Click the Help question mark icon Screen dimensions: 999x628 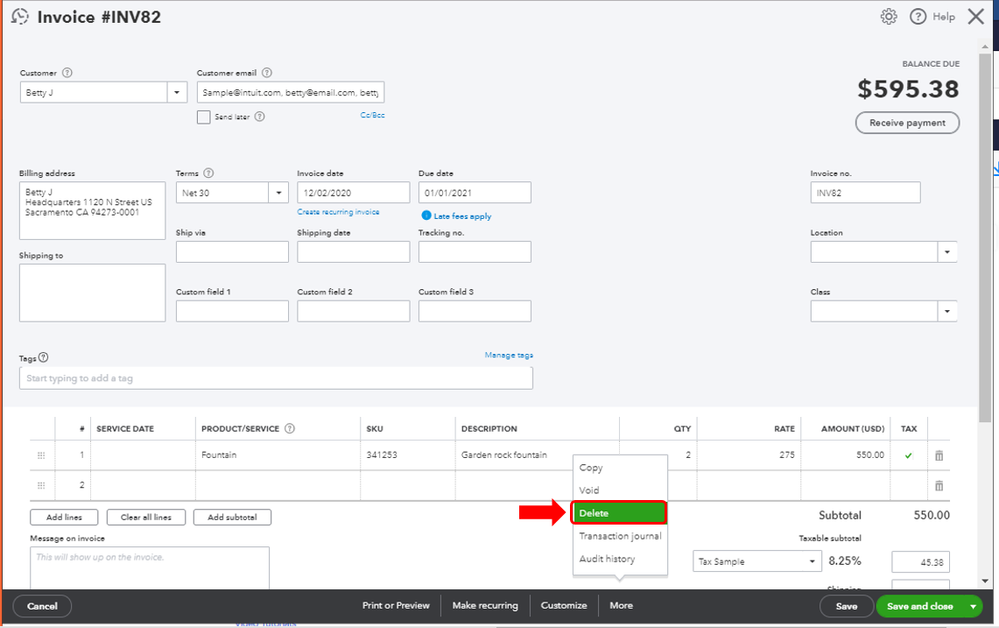pyautogui.click(x=918, y=17)
